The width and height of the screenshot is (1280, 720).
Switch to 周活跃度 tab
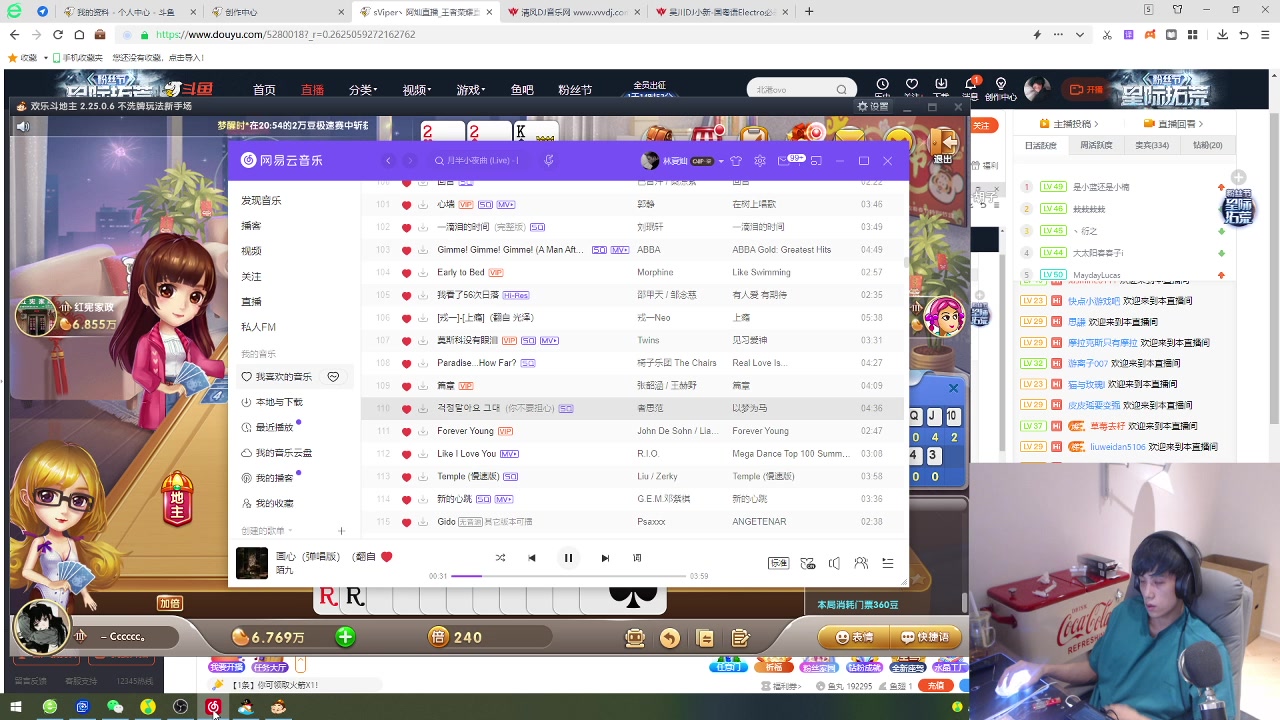point(1096,145)
